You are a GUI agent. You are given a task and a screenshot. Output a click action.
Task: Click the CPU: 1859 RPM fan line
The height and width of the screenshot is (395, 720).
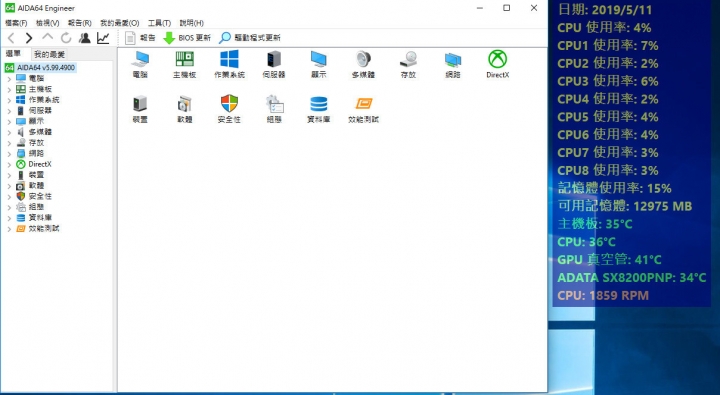[603, 295]
